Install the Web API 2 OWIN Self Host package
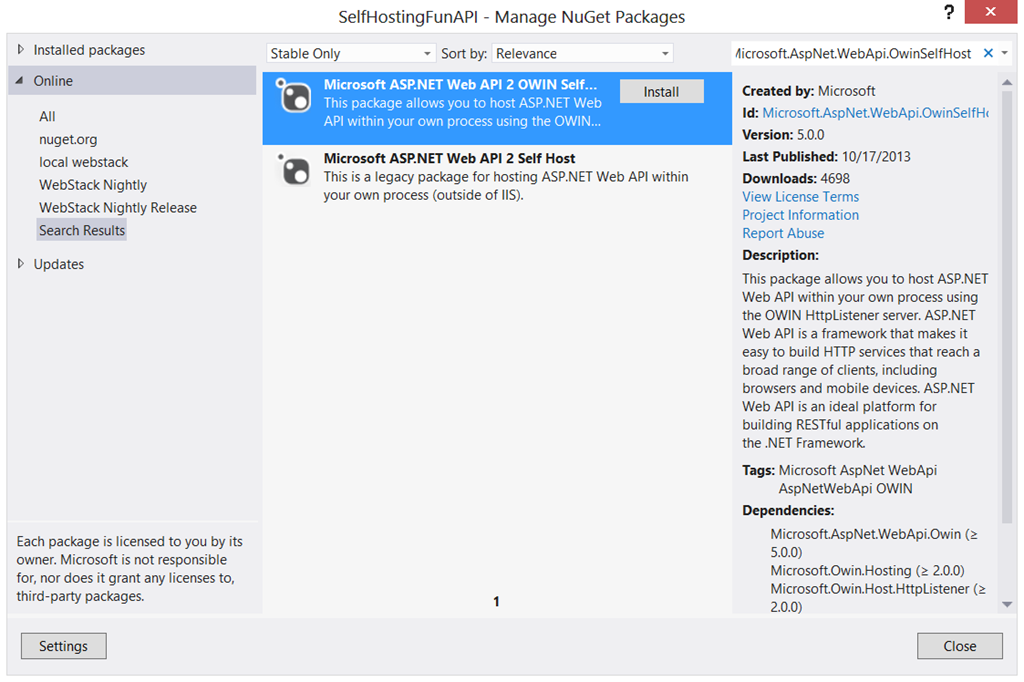Viewport: 1024px width, 682px height. pos(662,91)
